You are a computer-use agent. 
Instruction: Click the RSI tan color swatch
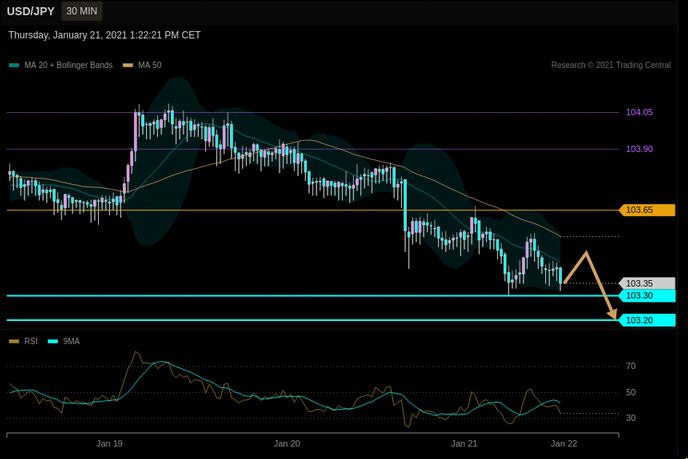14,341
